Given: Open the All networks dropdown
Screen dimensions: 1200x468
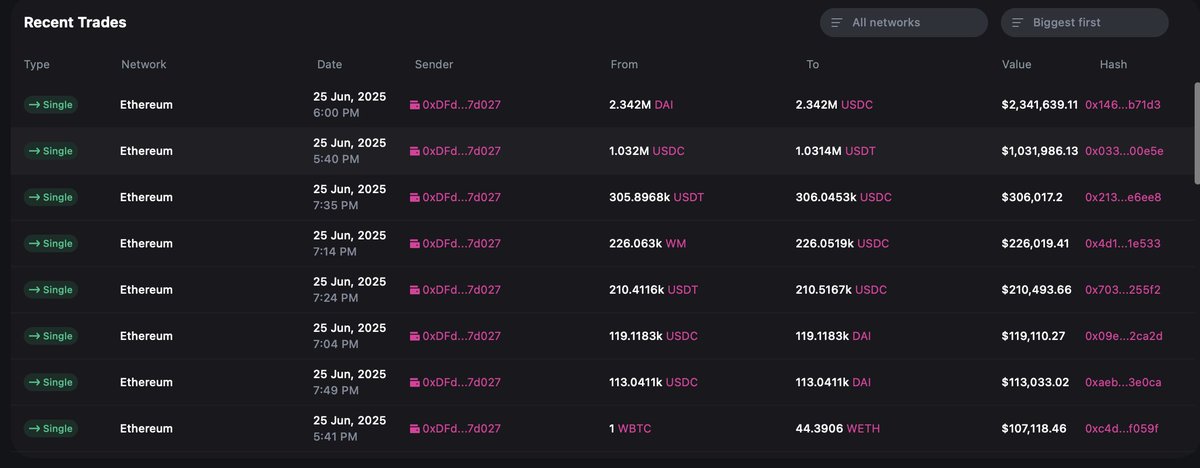Looking at the screenshot, I should point(904,22).
